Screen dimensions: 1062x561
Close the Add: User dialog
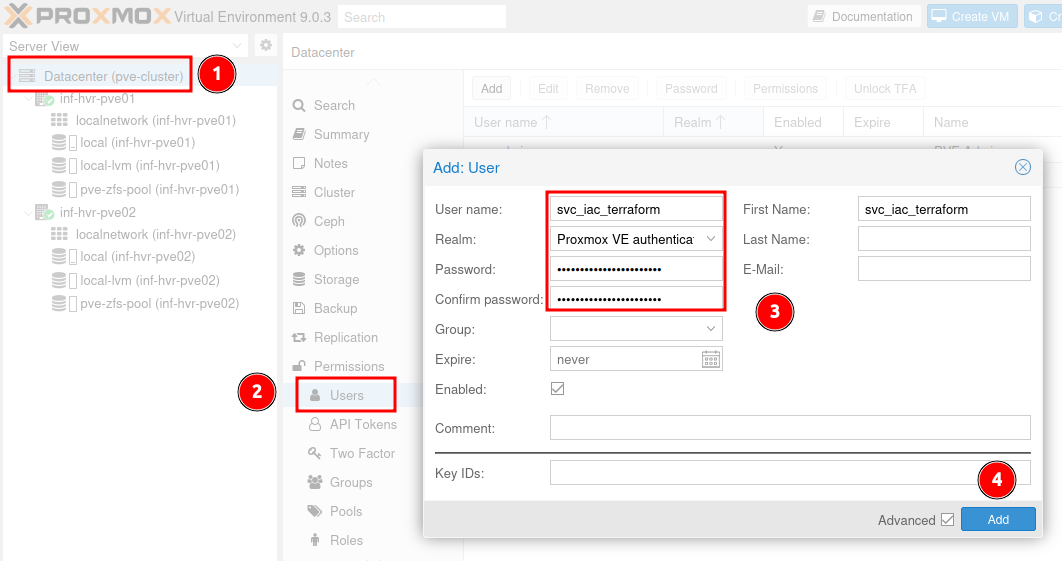tap(1023, 167)
